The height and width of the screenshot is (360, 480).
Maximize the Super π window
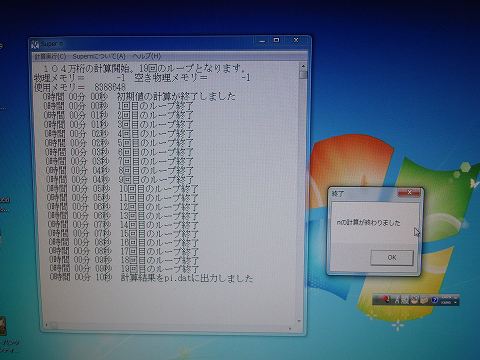[276, 40]
